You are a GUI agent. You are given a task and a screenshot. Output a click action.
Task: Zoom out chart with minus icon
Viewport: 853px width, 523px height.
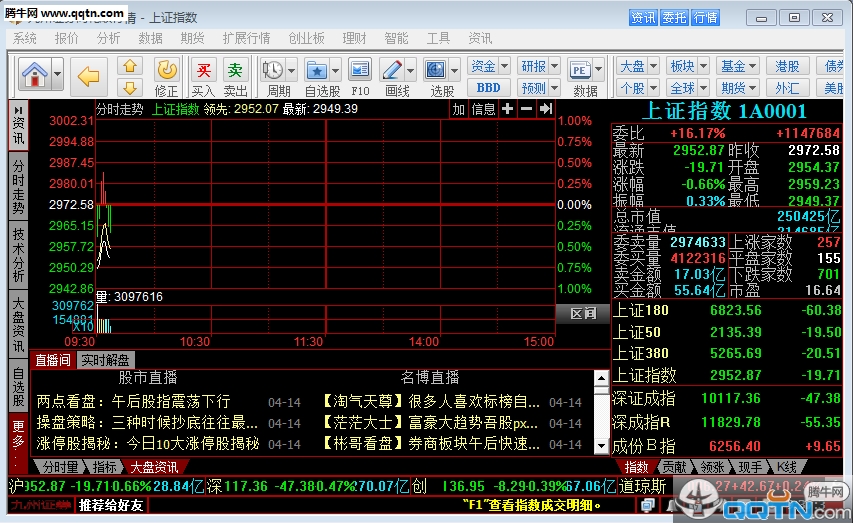tap(526, 109)
